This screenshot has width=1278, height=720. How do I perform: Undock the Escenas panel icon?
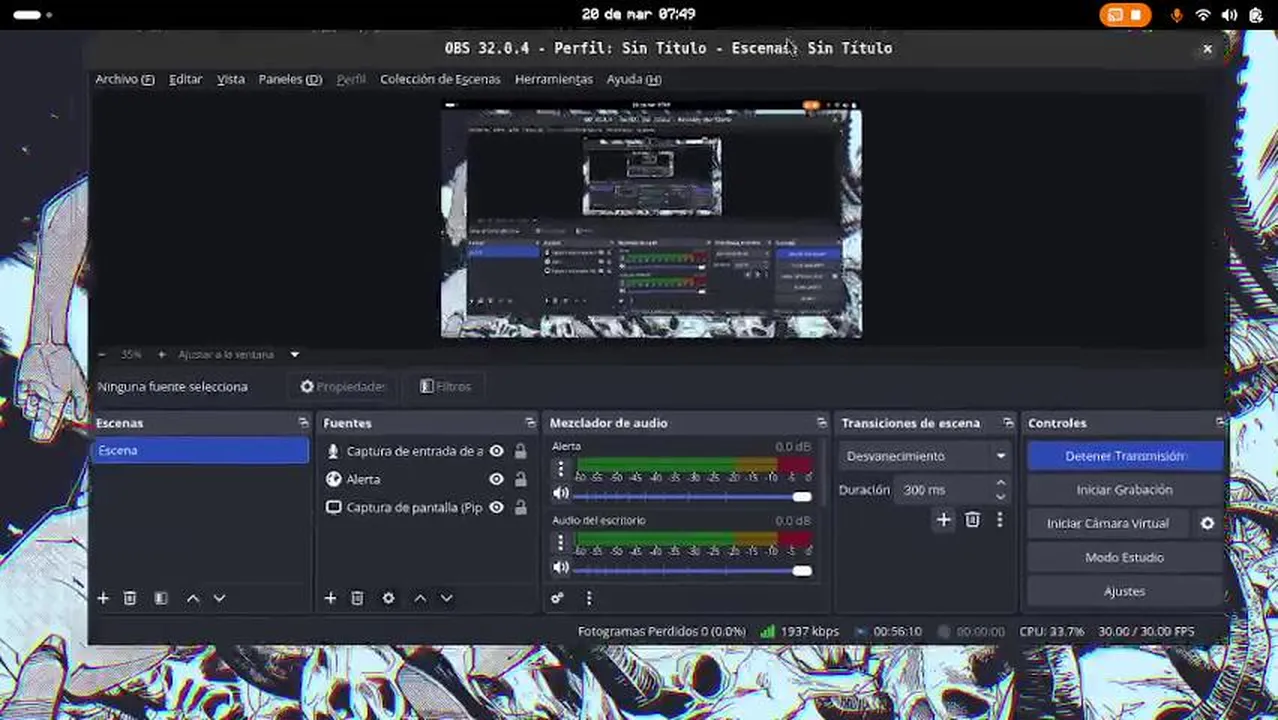303,423
